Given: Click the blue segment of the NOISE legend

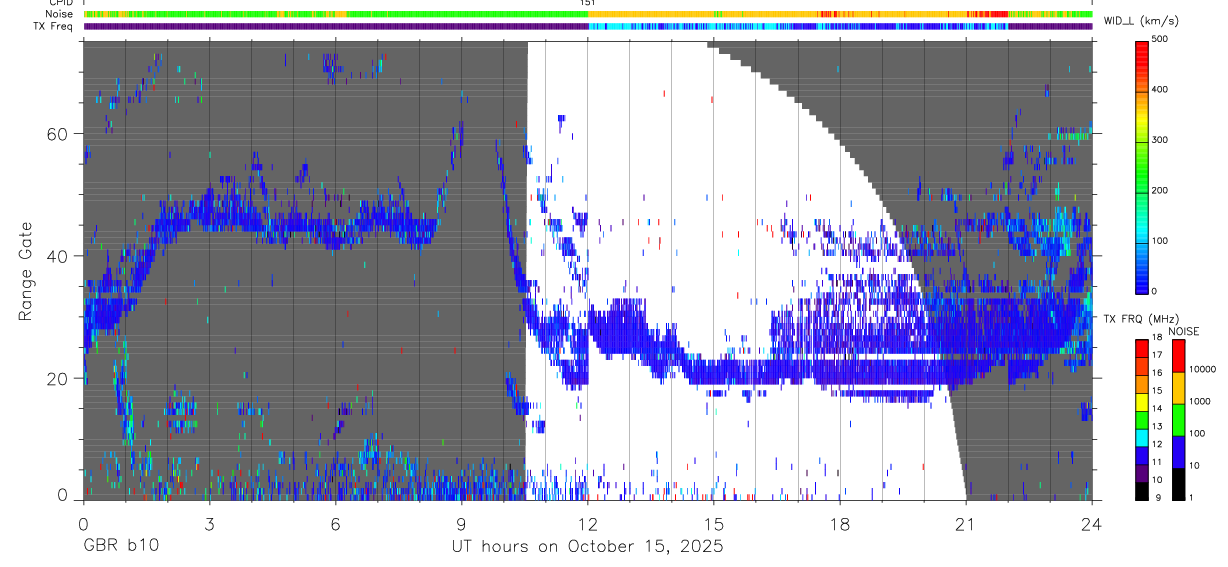Looking at the screenshot, I should (1179, 452).
